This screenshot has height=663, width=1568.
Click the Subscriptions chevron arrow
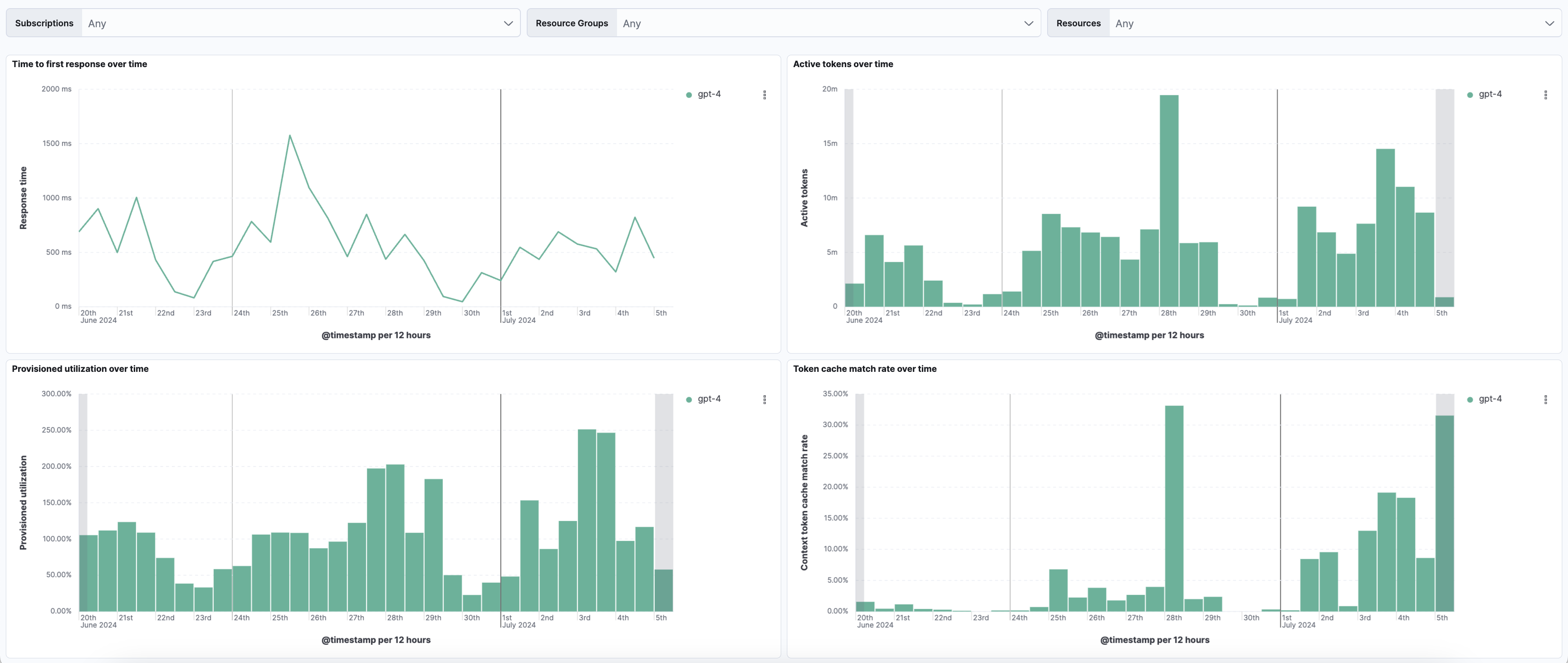coord(508,23)
